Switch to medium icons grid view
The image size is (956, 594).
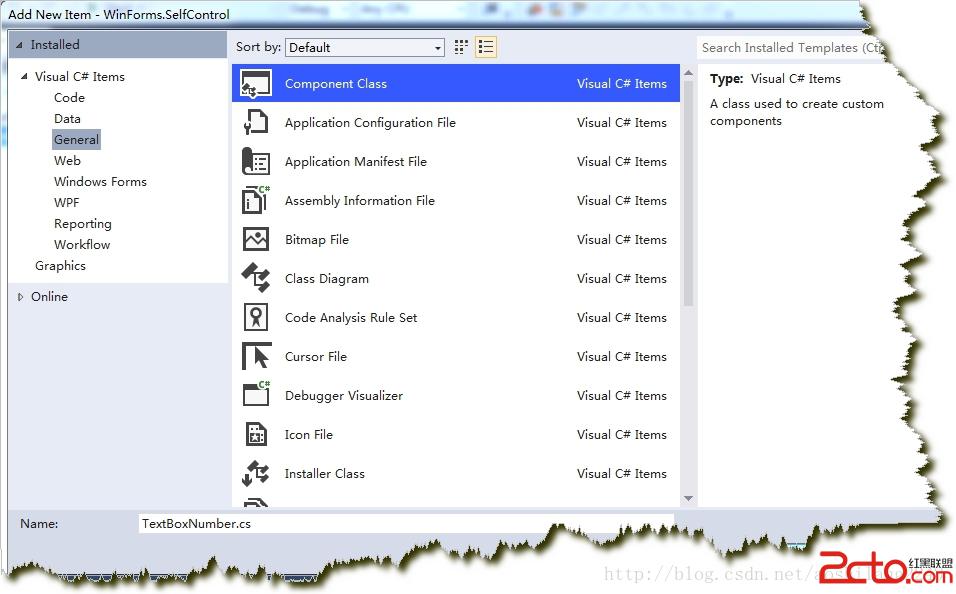[461, 47]
